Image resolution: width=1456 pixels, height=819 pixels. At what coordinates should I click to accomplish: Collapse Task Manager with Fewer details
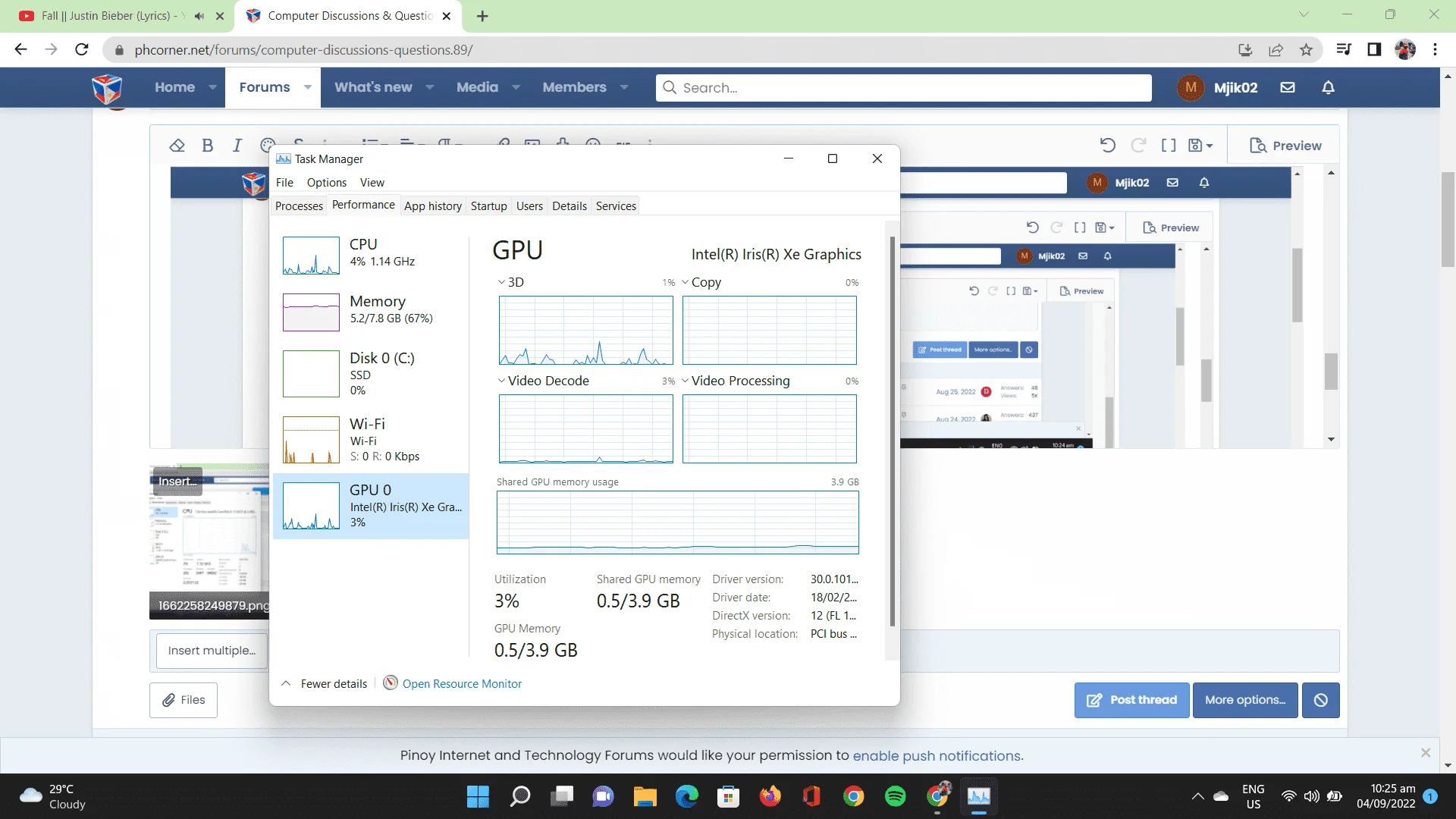tap(324, 683)
